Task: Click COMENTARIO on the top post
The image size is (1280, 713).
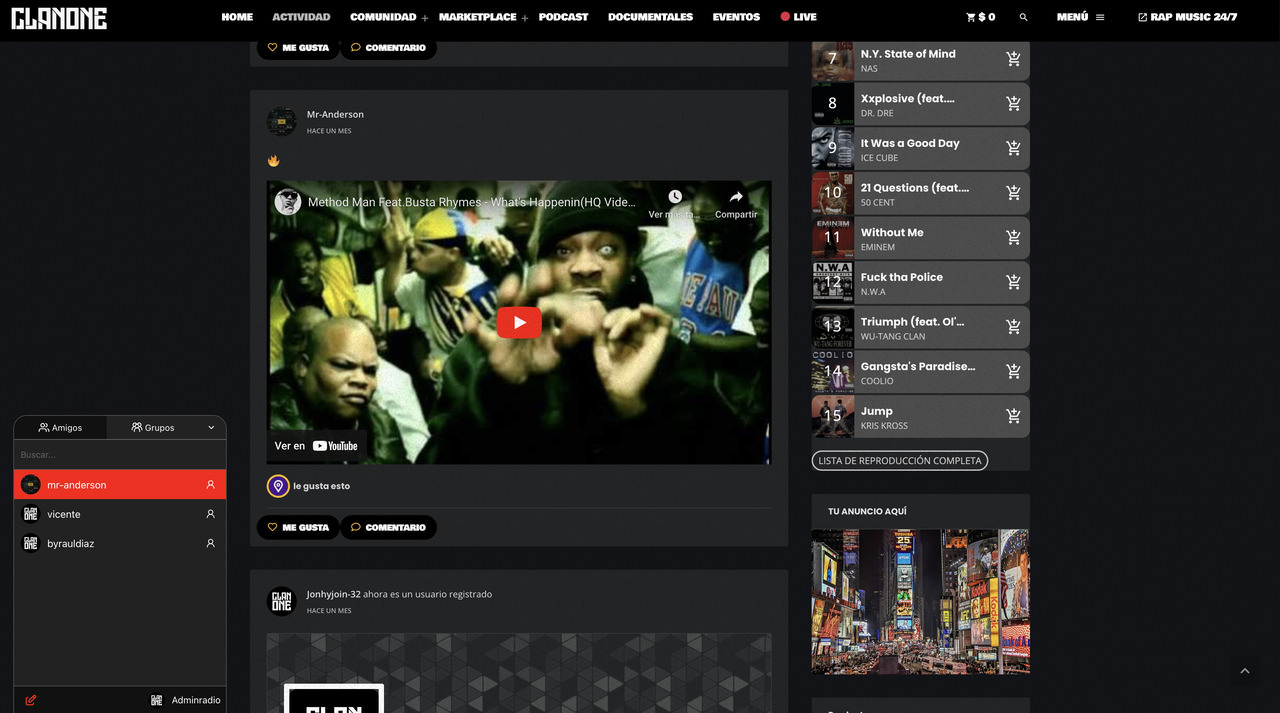Action: (x=388, y=47)
